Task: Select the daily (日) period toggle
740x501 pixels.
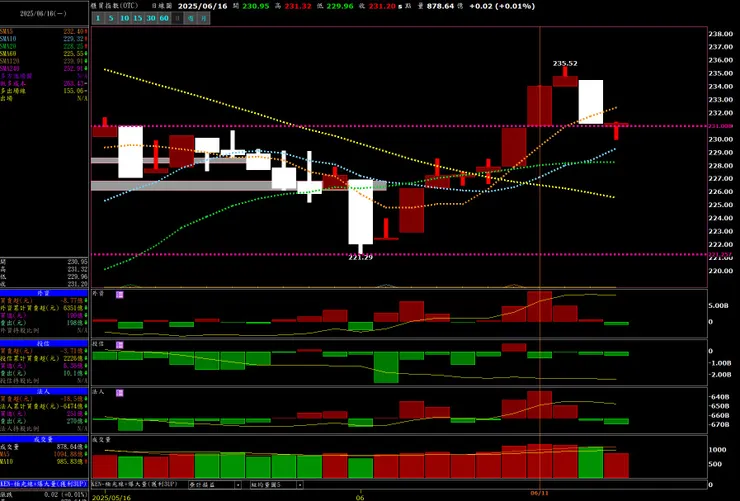Action: point(177,18)
